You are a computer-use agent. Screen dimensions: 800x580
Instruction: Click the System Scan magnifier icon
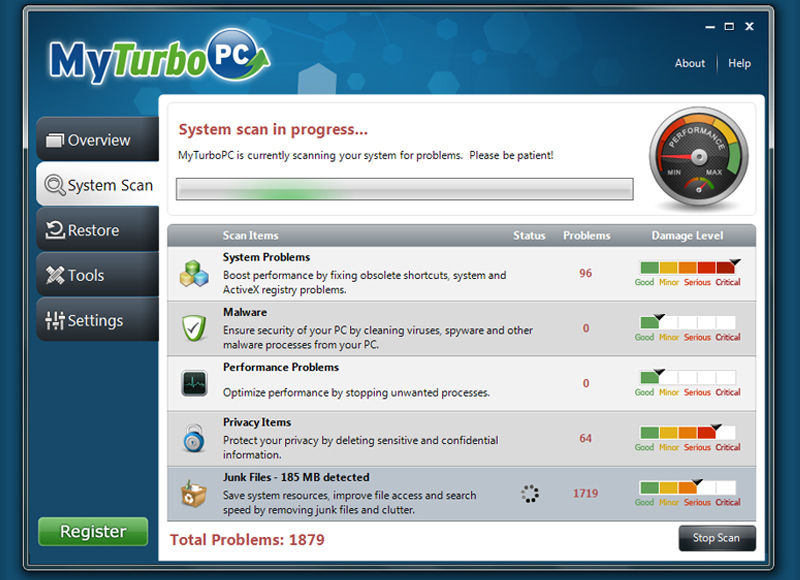[55, 185]
